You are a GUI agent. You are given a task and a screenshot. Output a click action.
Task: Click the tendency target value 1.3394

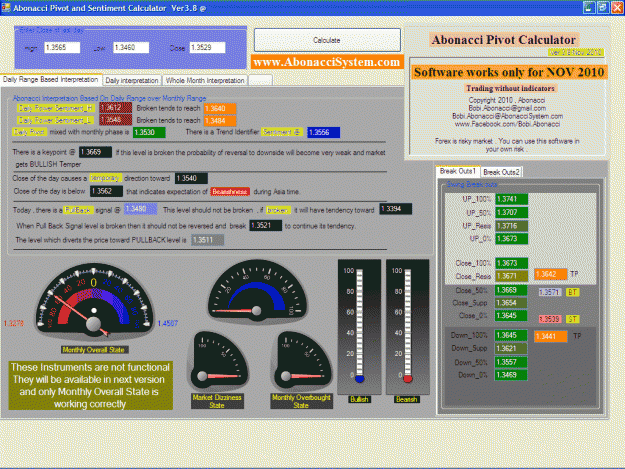(x=395, y=209)
